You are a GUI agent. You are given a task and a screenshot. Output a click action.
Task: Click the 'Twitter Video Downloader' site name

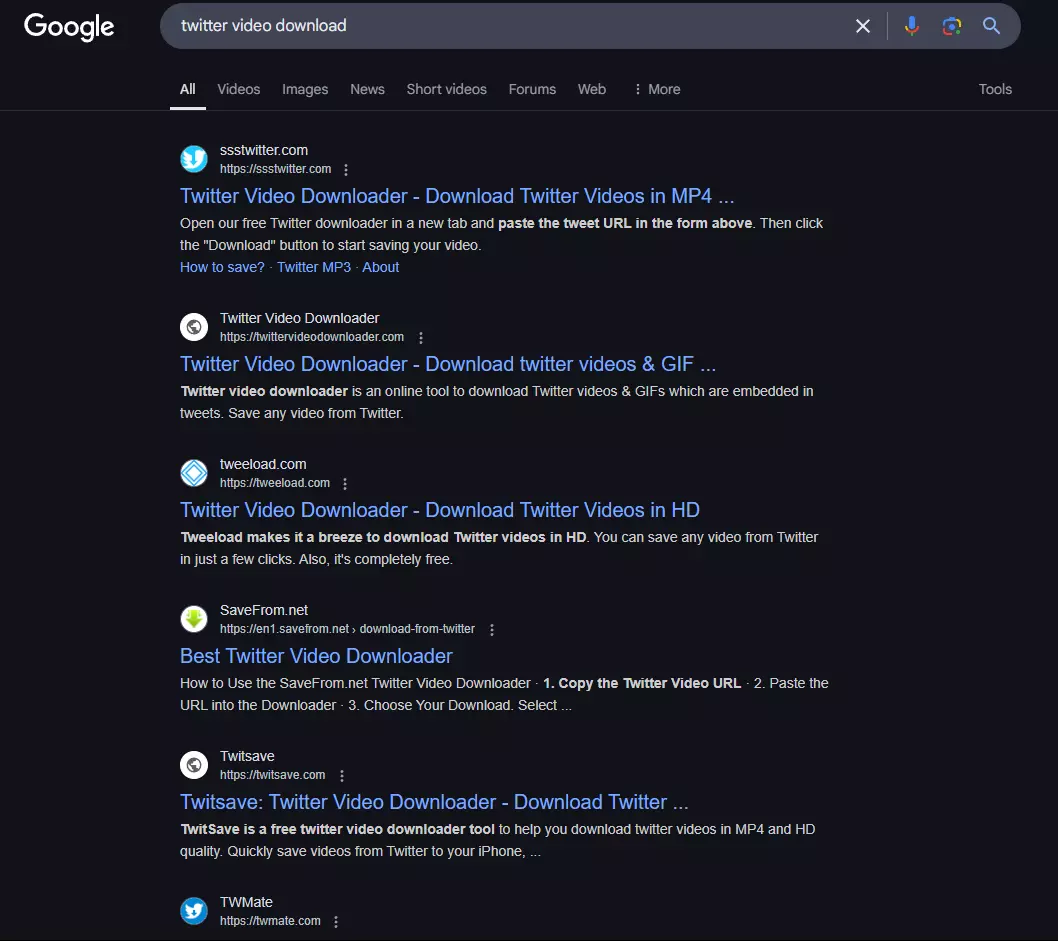click(300, 318)
